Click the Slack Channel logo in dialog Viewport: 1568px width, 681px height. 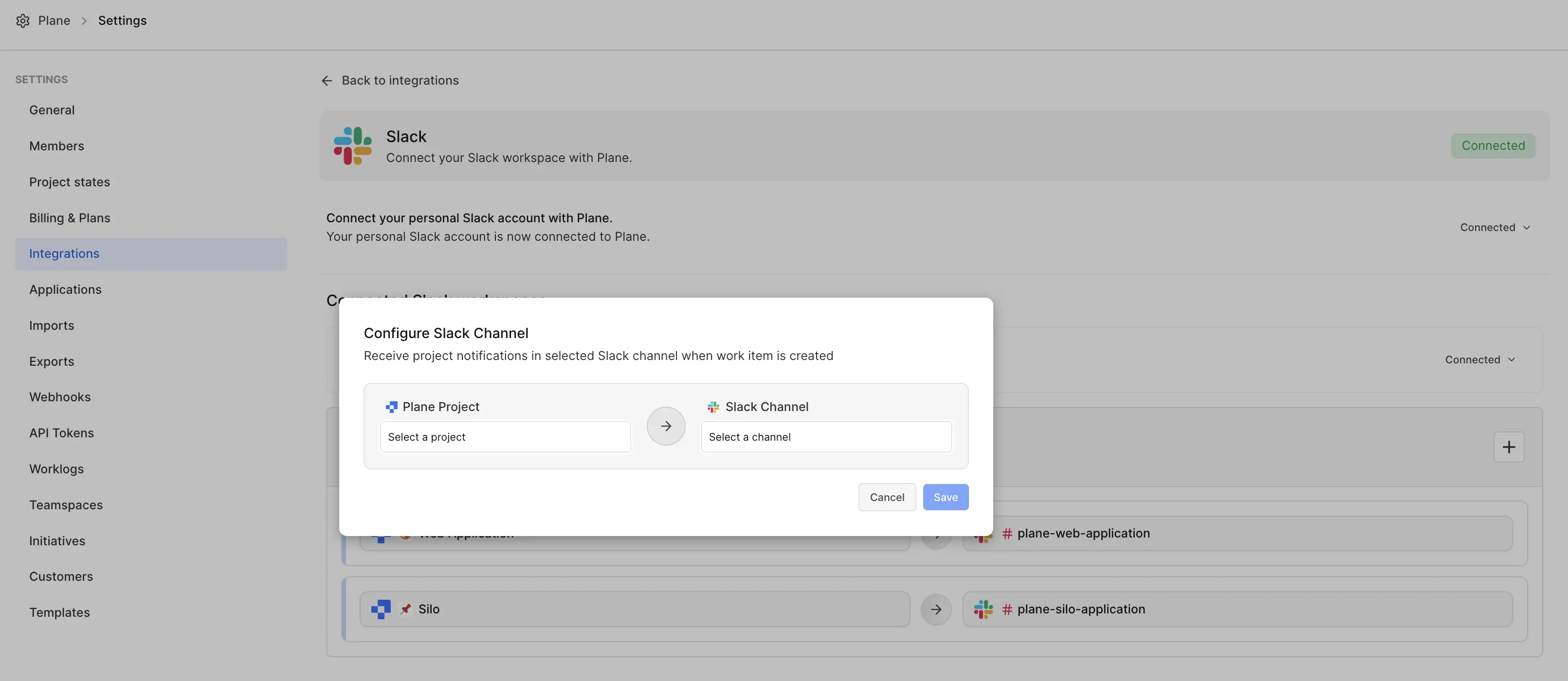tap(713, 407)
